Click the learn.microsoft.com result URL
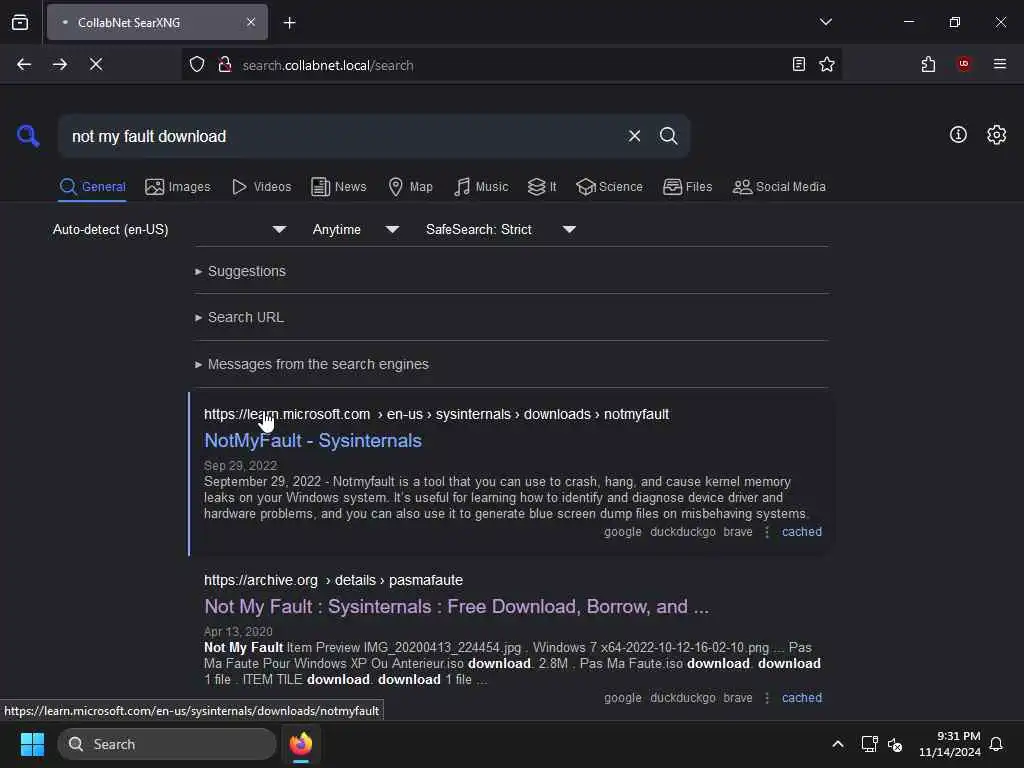1024x768 pixels. (x=436, y=414)
